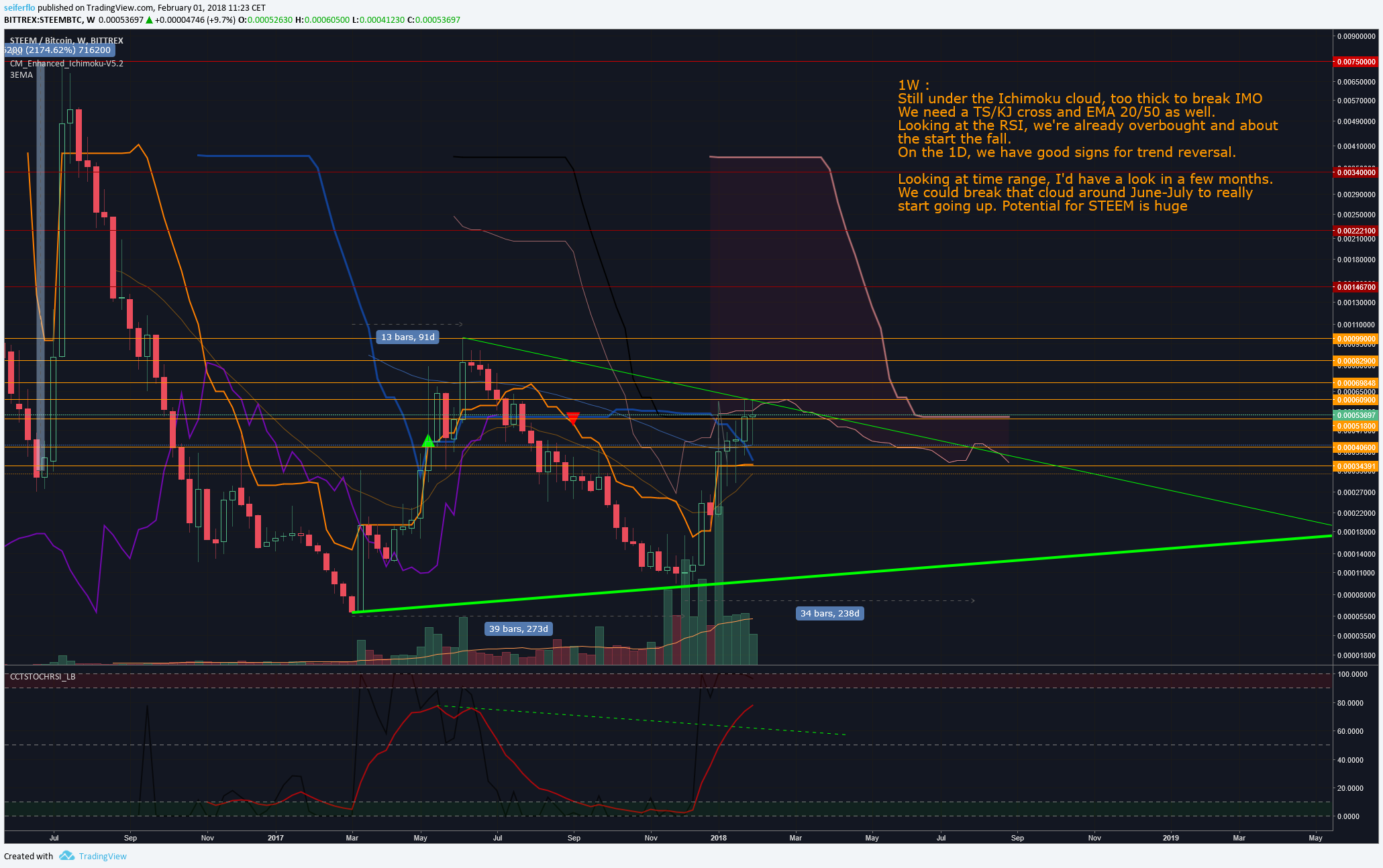Viewport: 1383px width, 868px height.
Task: Click the 2018 label on the time axis
Action: (x=718, y=837)
